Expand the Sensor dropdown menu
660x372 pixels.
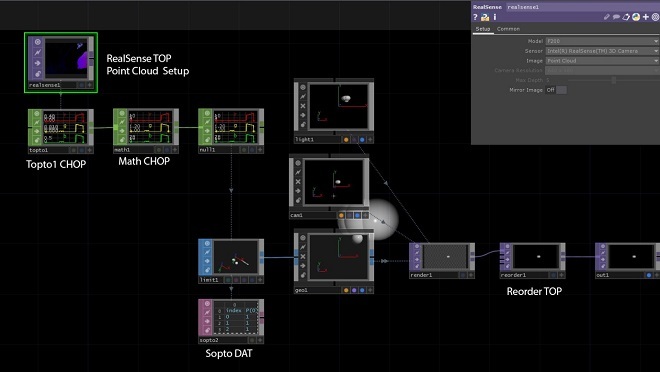point(602,51)
